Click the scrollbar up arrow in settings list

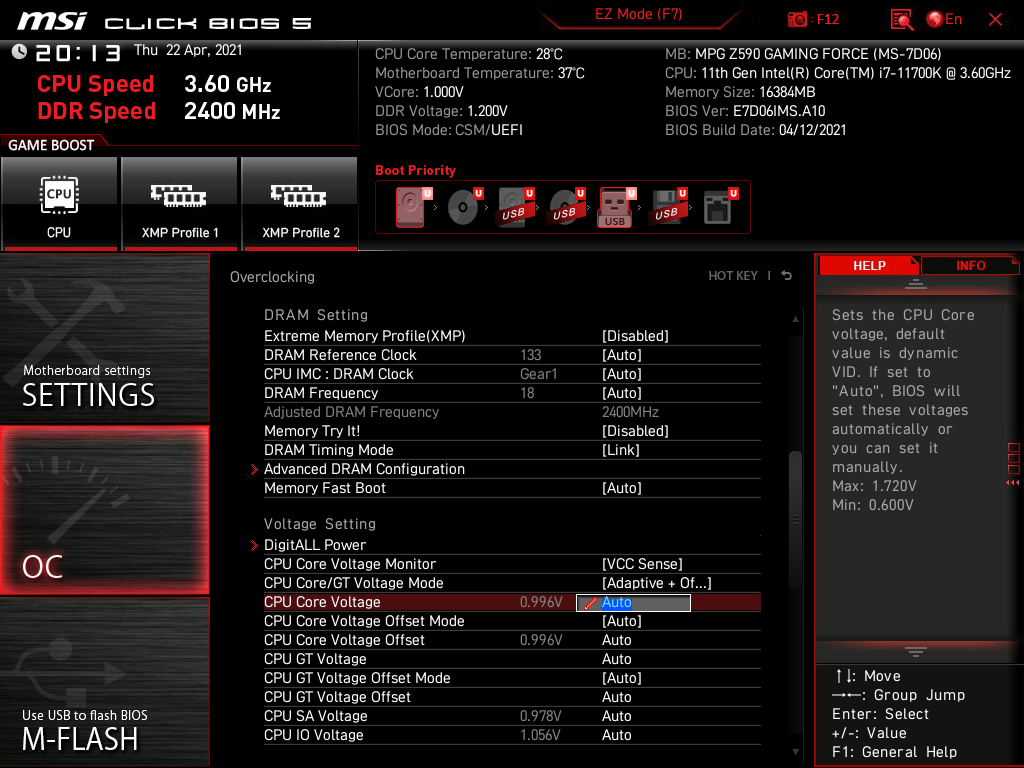pyautogui.click(x=795, y=319)
